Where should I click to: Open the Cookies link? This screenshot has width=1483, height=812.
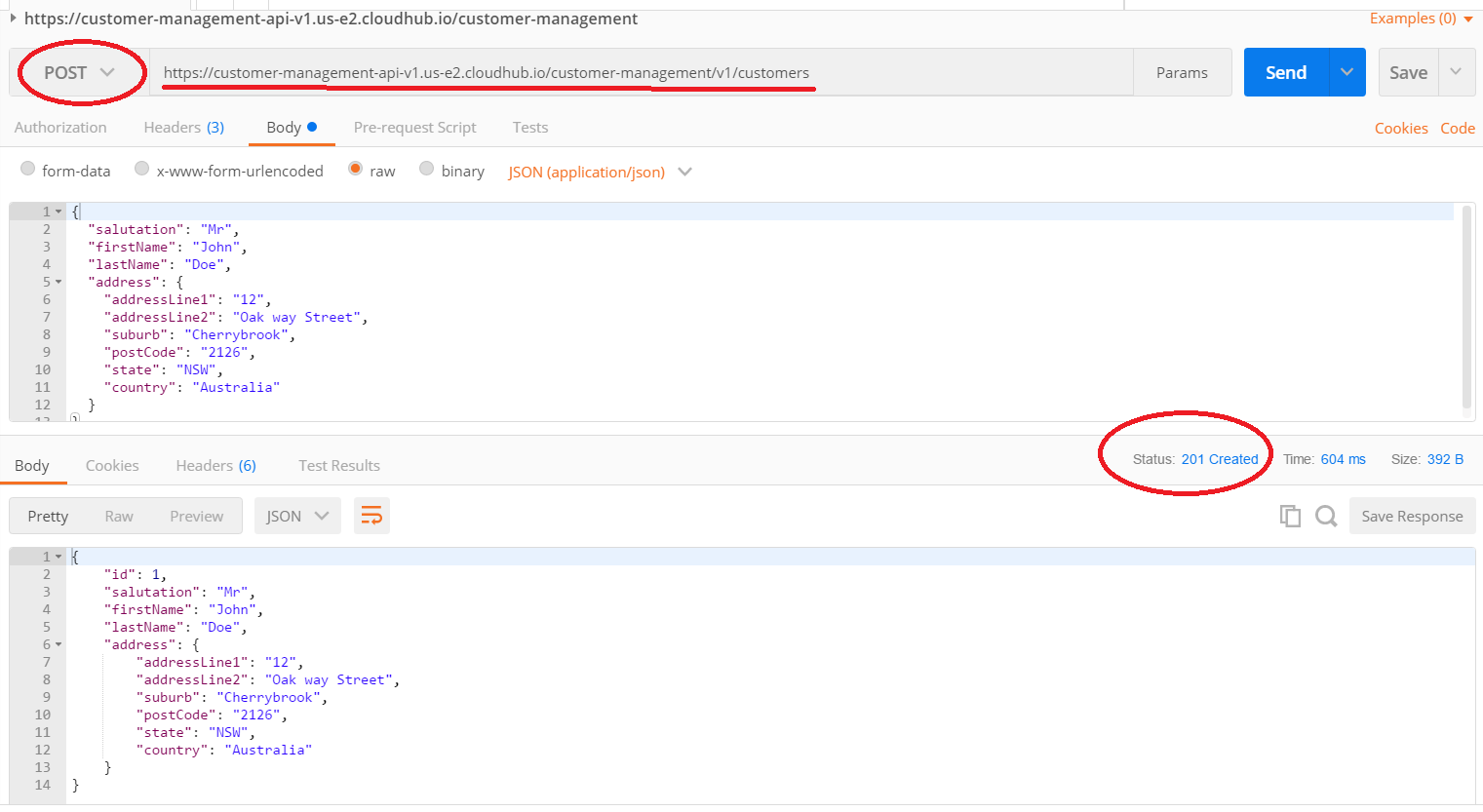1401,129
